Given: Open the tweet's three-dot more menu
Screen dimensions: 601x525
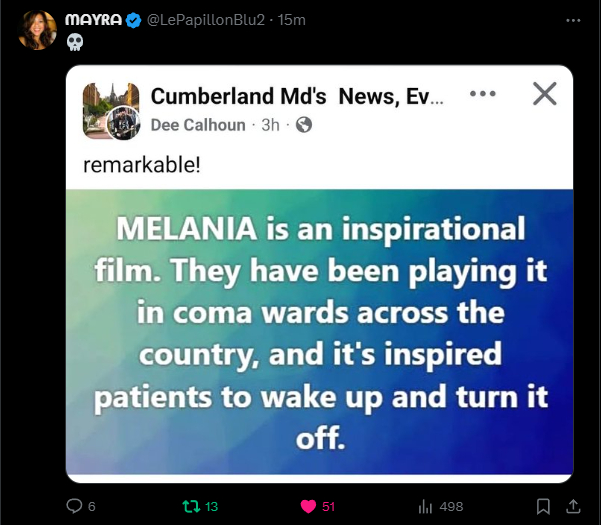Looking at the screenshot, I should (573, 20).
